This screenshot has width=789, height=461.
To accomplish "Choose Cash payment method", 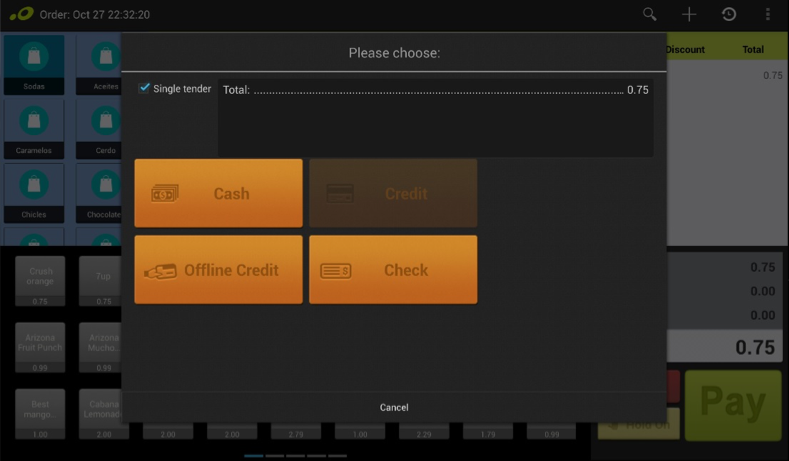I will pyautogui.click(x=218, y=193).
